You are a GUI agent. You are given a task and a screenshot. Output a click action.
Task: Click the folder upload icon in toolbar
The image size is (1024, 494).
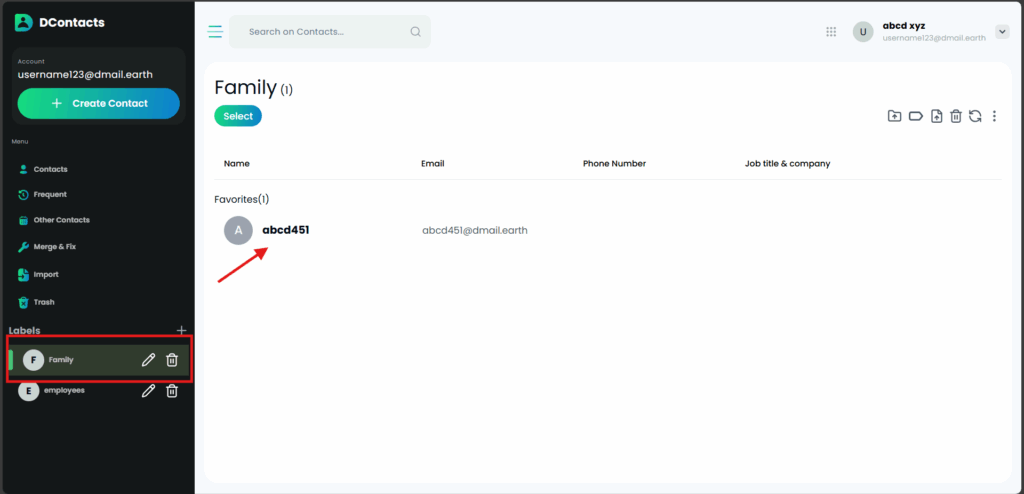point(895,117)
